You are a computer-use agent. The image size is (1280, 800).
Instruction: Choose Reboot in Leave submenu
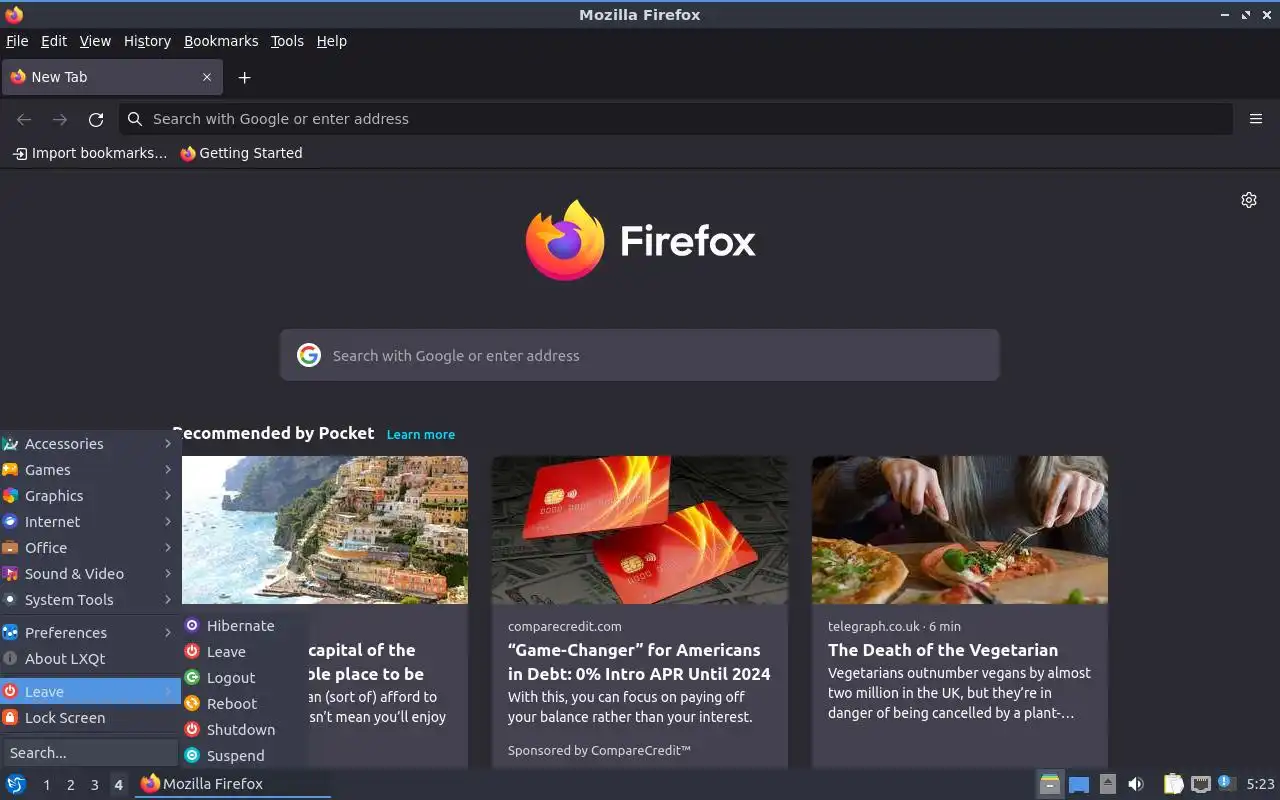[244, 704]
